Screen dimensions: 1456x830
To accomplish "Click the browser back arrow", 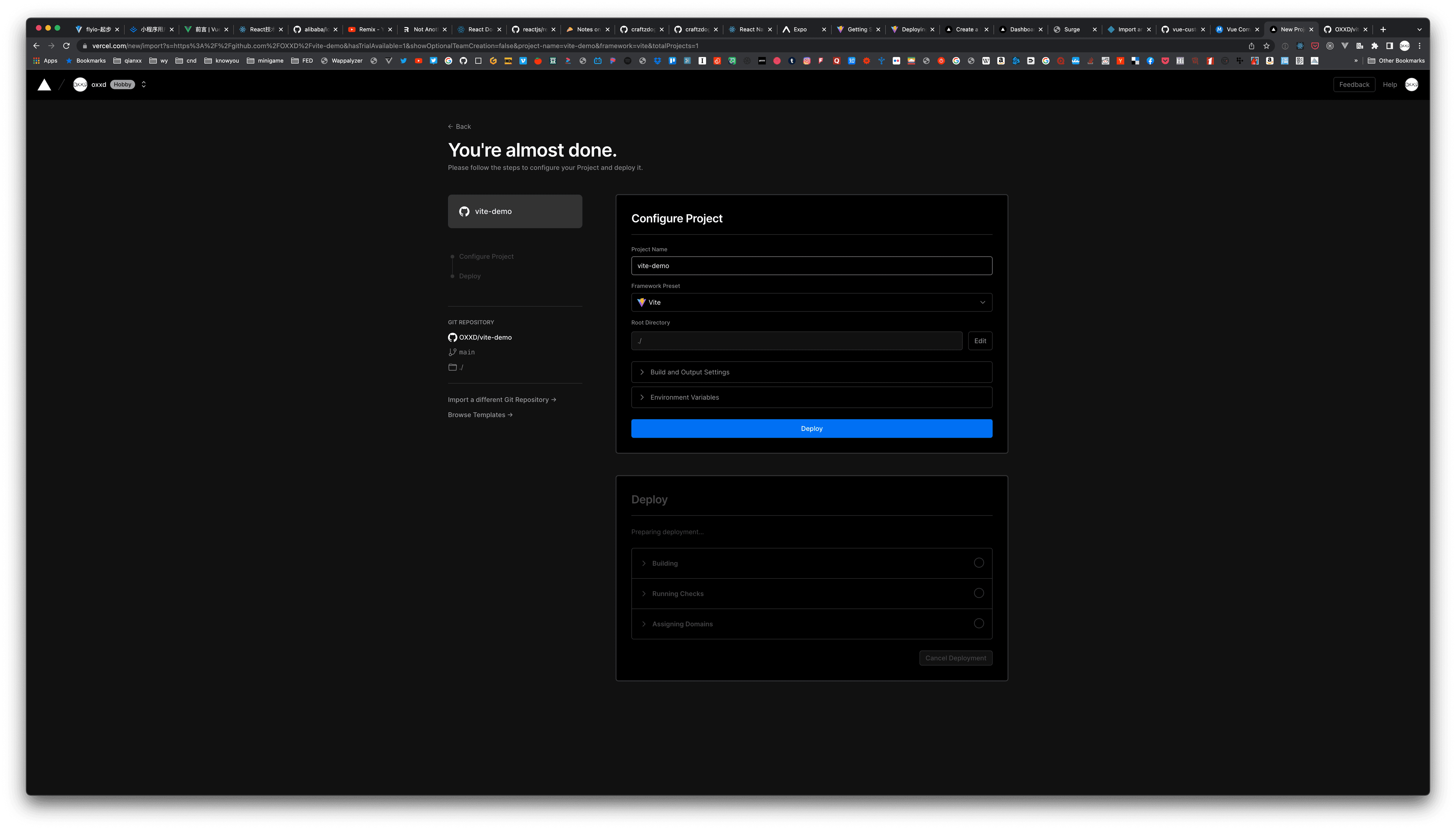I will point(36,45).
